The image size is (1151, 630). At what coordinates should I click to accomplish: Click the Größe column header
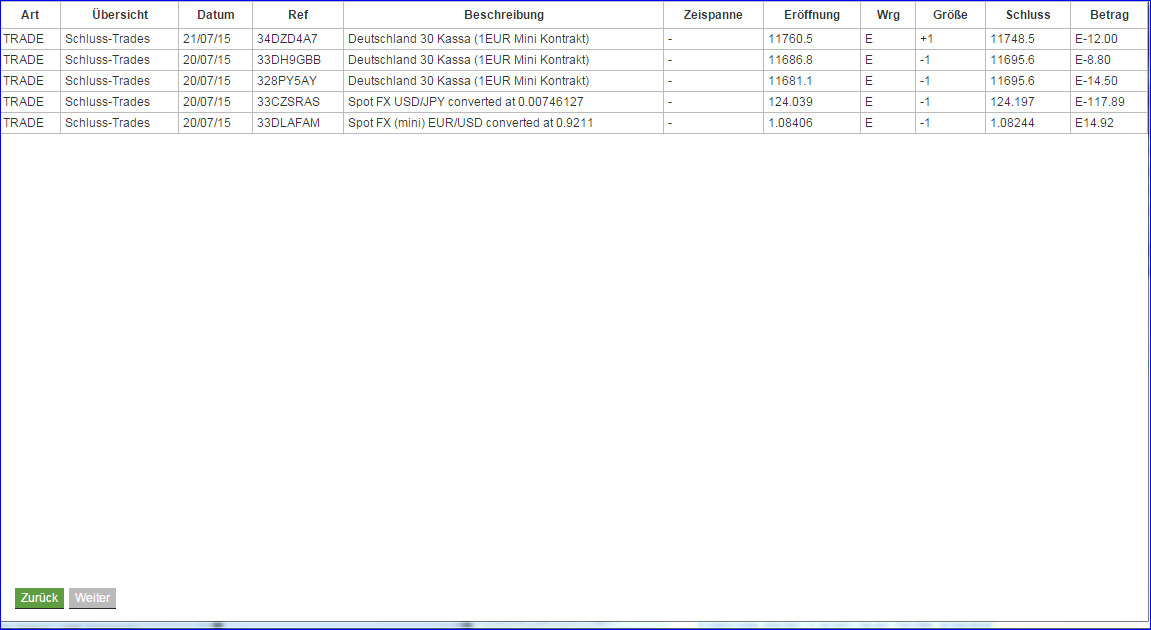point(950,14)
